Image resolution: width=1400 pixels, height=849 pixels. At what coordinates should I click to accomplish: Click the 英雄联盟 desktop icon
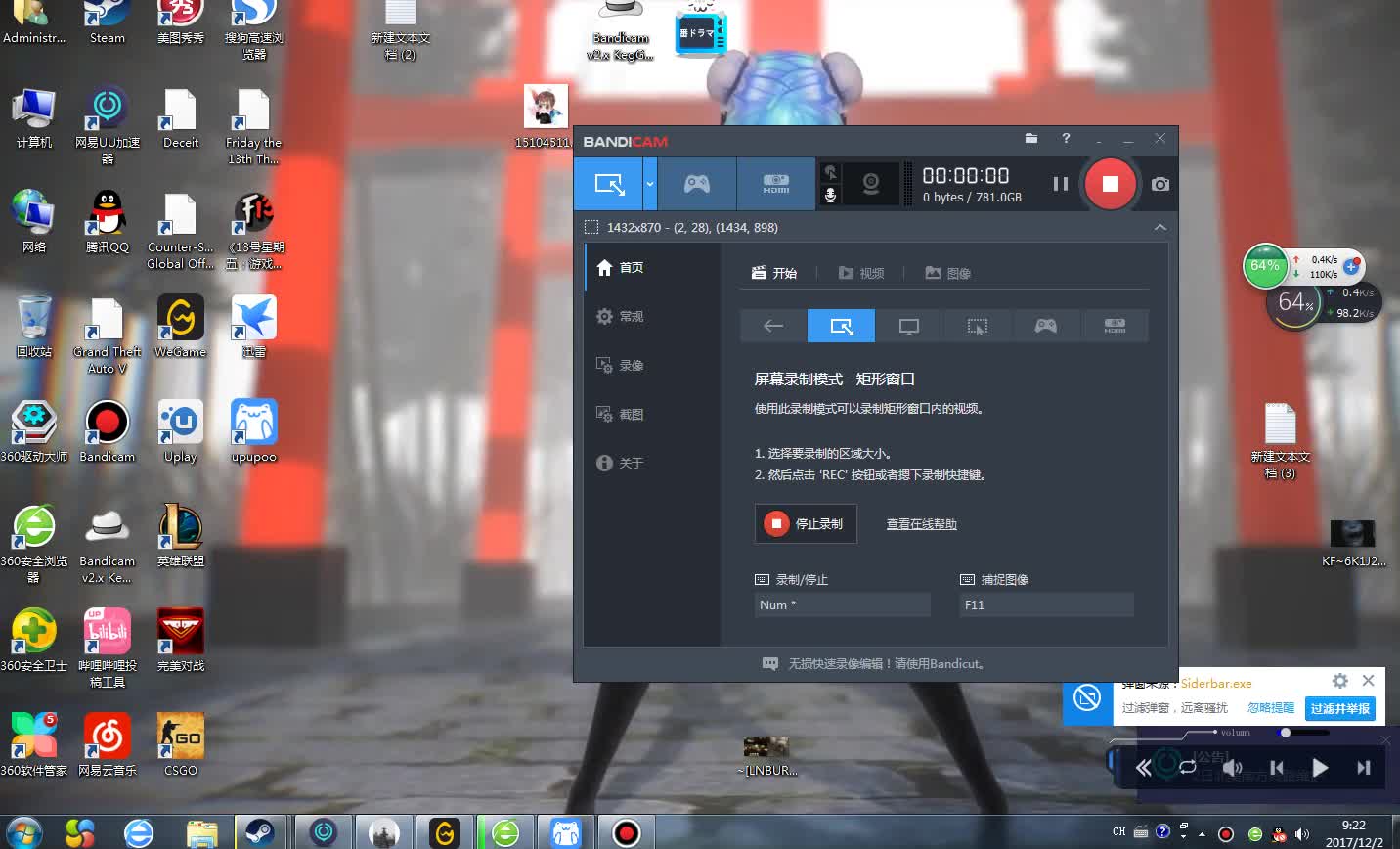(x=181, y=536)
